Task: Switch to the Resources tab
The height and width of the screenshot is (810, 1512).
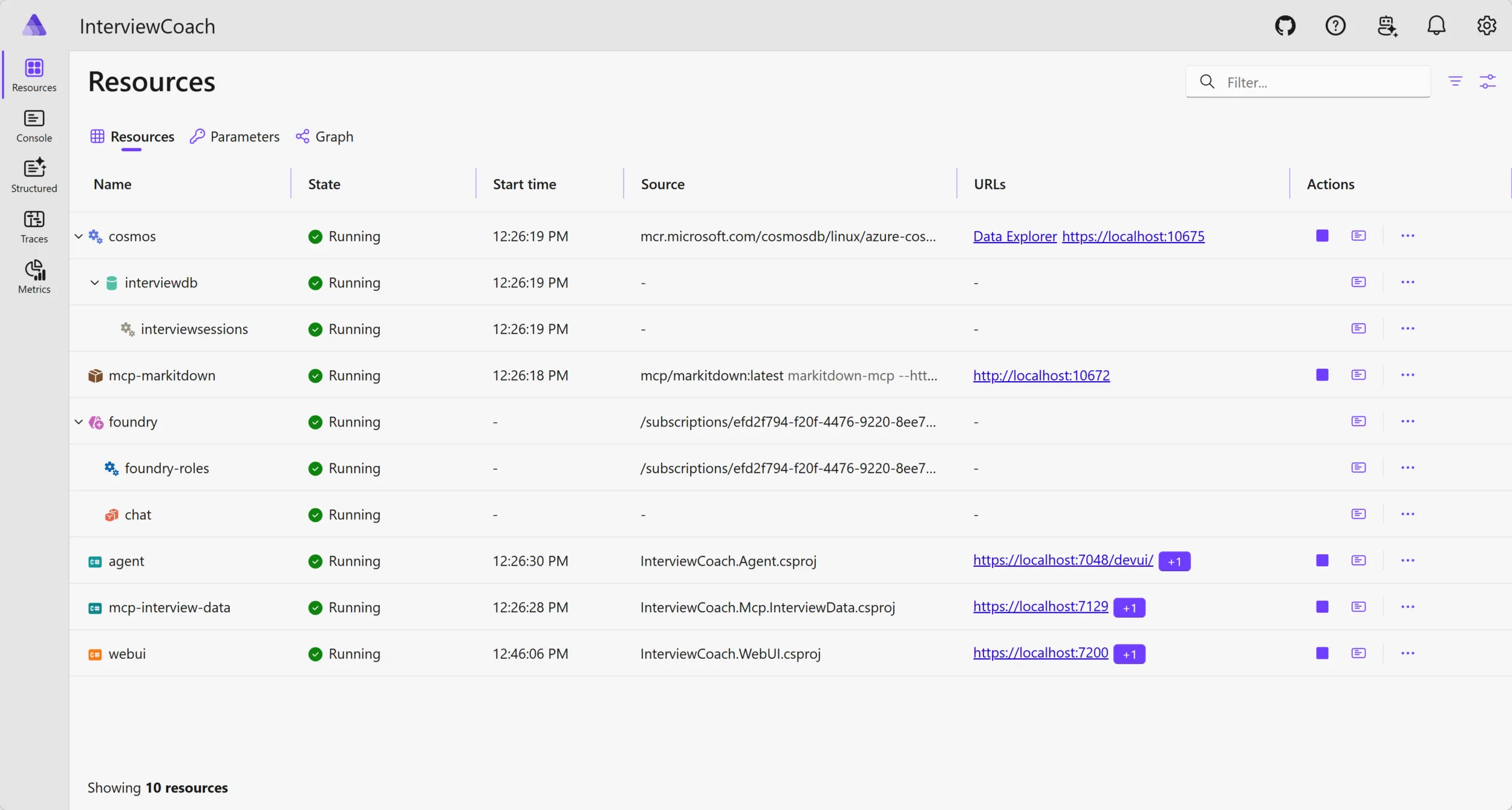Action: tap(132, 137)
